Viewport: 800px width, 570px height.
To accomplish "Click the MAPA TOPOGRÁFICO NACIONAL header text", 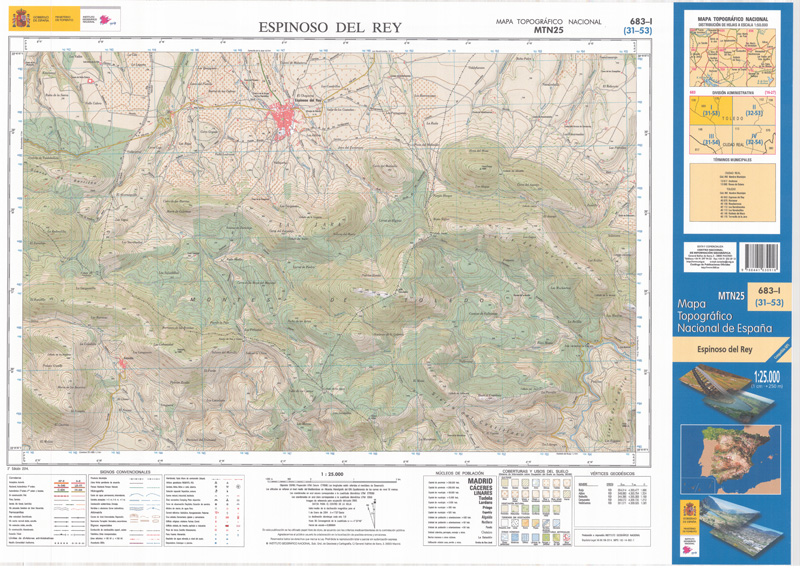I will point(548,21).
